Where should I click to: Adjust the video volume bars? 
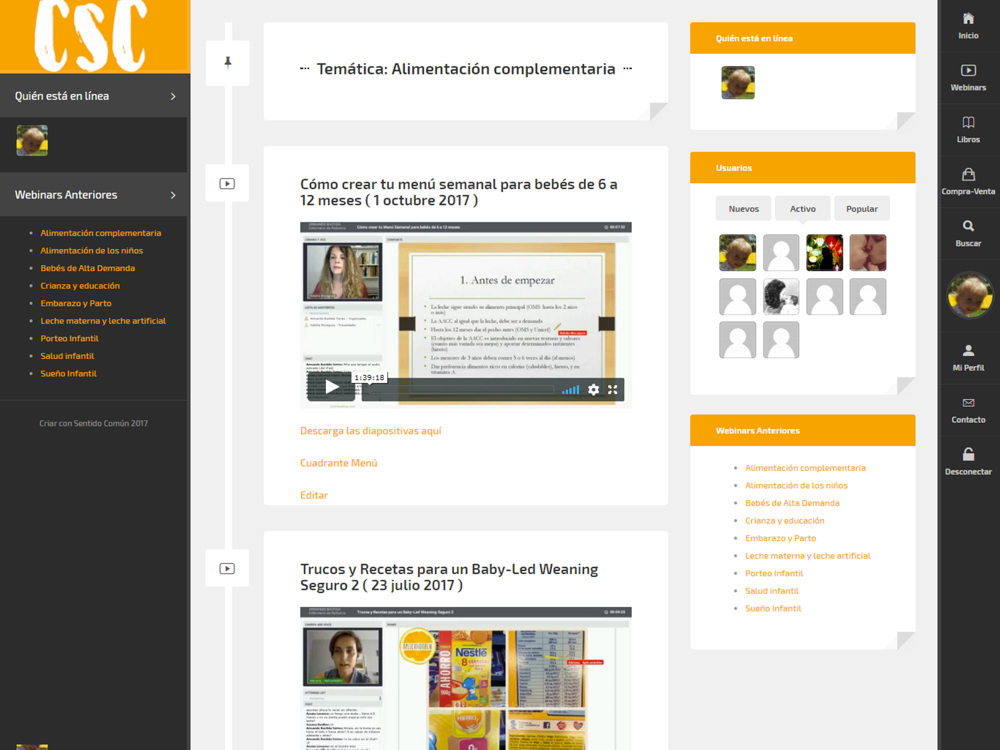tap(571, 390)
